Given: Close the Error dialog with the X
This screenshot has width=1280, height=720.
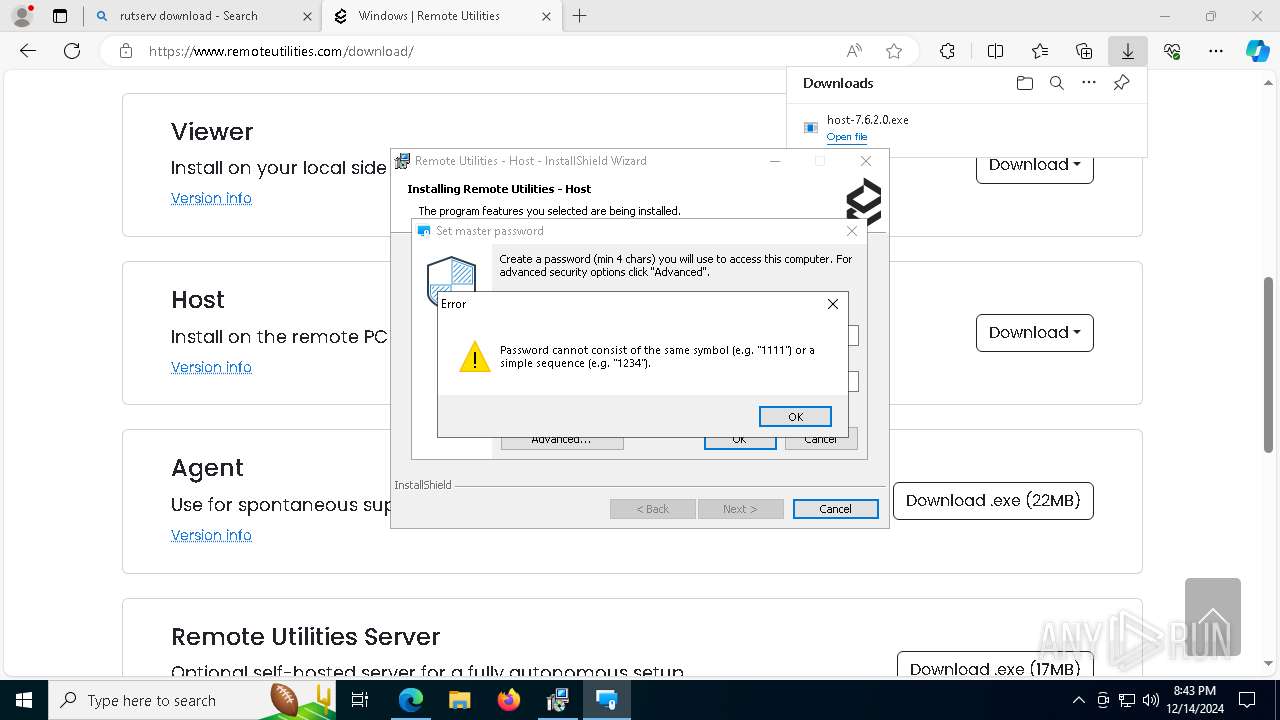Looking at the screenshot, I should point(832,304).
